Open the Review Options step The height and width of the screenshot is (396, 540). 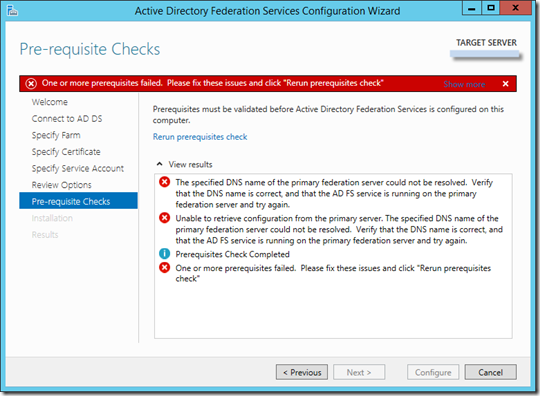pyautogui.click(x=61, y=185)
